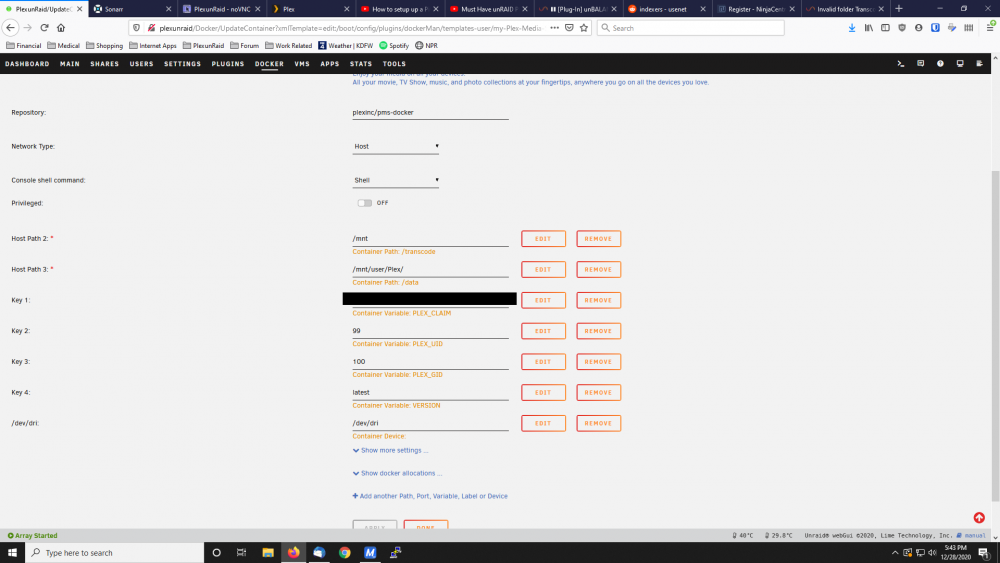The height and width of the screenshot is (563, 1000).
Task: Open File Explorer from the taskbar
Action: click(268, 553)
